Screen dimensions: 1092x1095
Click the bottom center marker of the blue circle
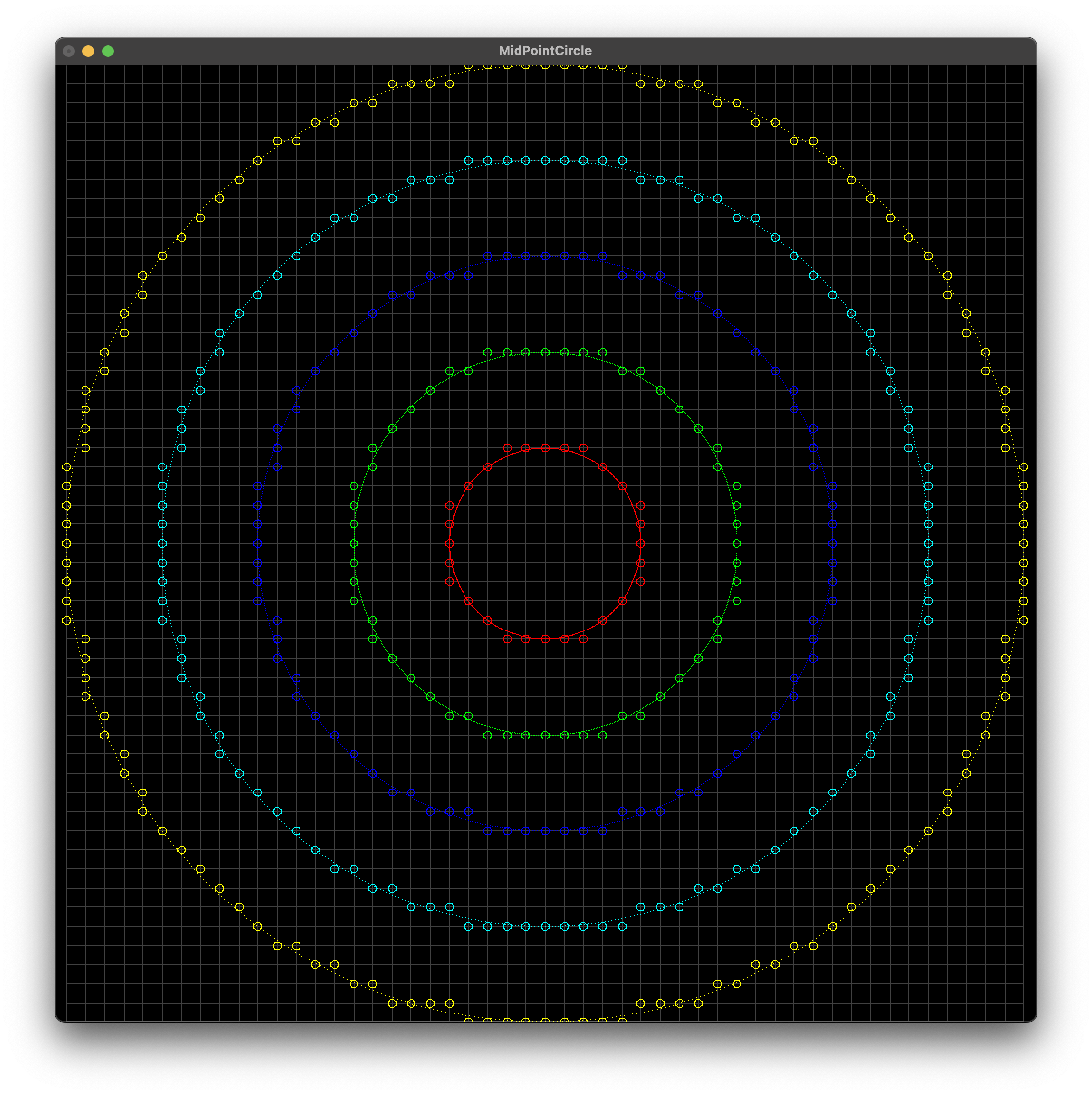[x=545, y=831]
